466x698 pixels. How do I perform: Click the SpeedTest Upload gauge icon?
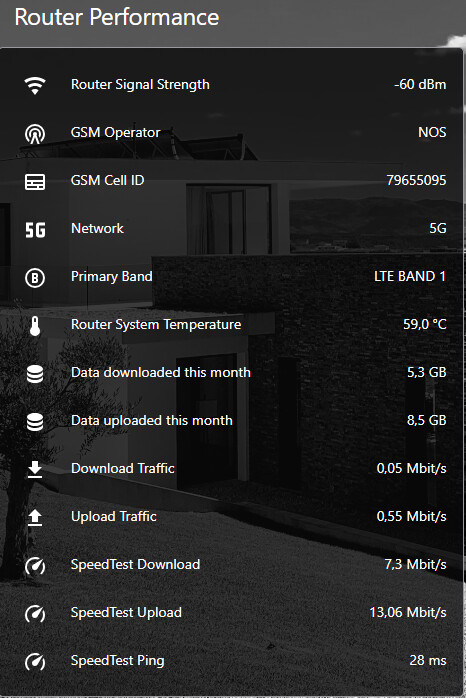tap(35, 614)
